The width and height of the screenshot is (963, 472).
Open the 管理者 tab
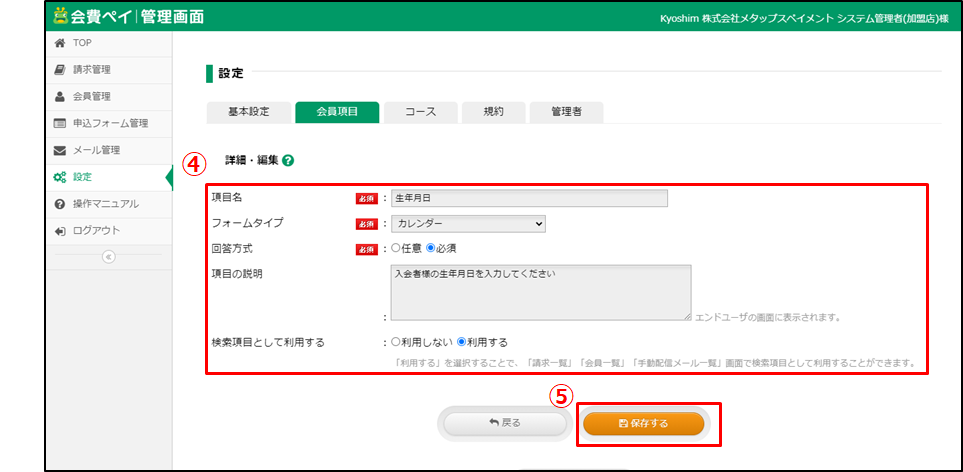click(567, 112)
